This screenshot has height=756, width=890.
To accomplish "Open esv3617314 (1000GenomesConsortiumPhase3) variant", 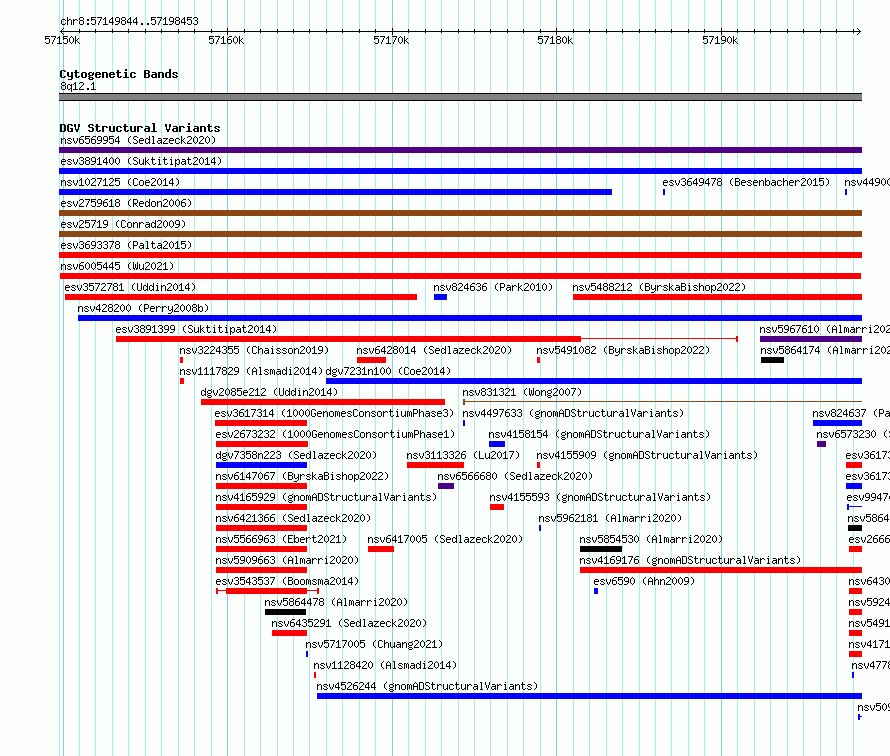I will (334, 413).
